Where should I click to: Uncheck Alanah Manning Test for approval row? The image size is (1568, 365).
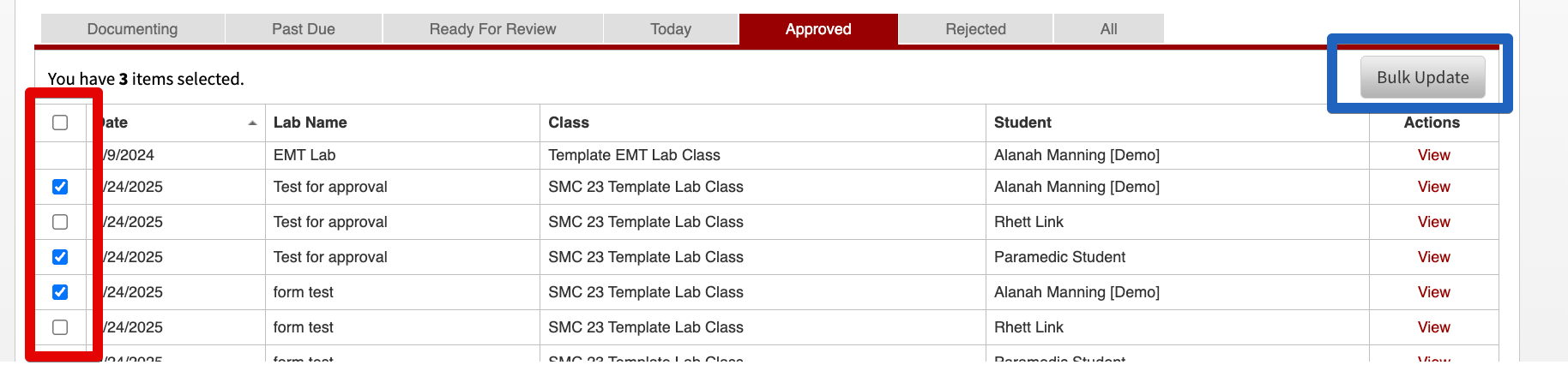60,187
